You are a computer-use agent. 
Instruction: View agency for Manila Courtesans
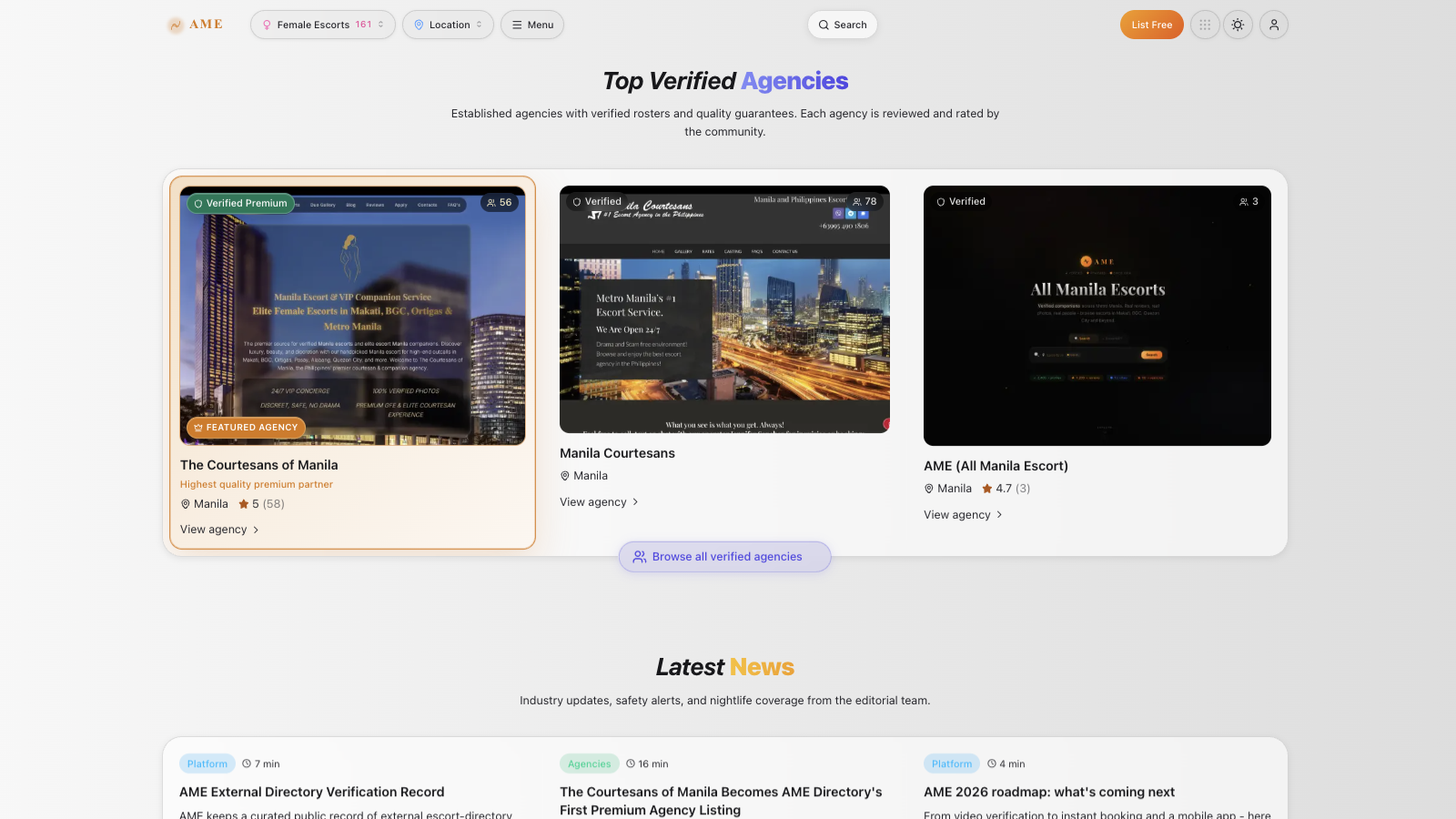(599, 502)
